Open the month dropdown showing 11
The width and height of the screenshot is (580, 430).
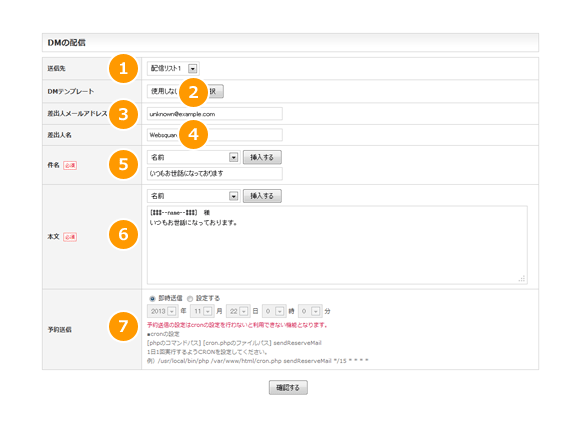point(202,311)
